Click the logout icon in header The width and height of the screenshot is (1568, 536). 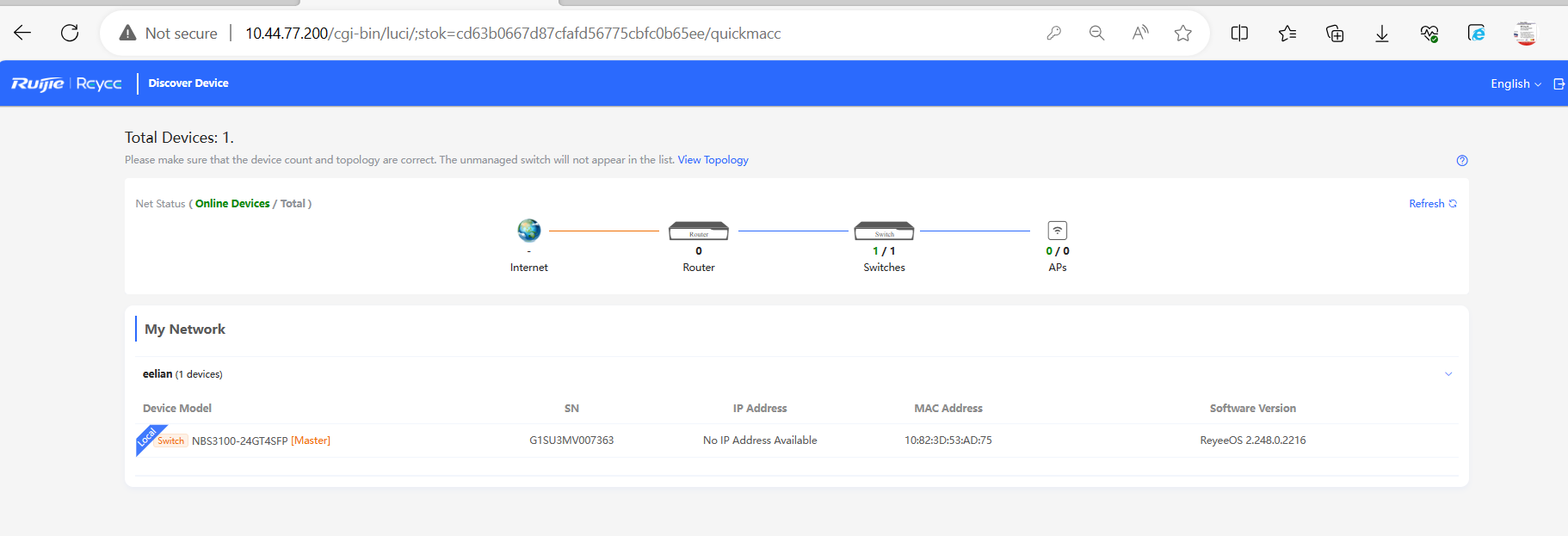(x=1559, y=83)
